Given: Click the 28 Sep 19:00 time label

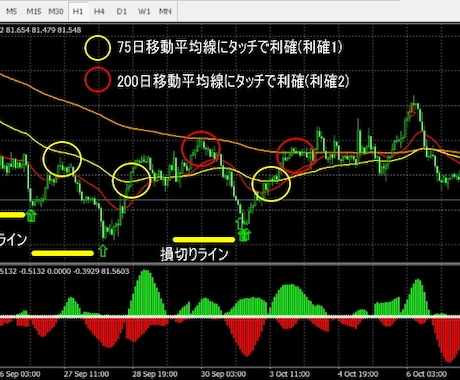Looking at the screenshot, I should click(x=155, y=374).
